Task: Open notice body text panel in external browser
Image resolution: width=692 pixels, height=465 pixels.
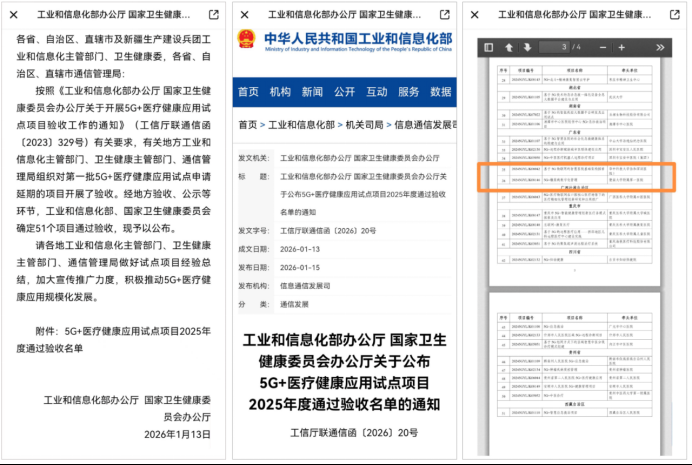Action: pos(214,15)
